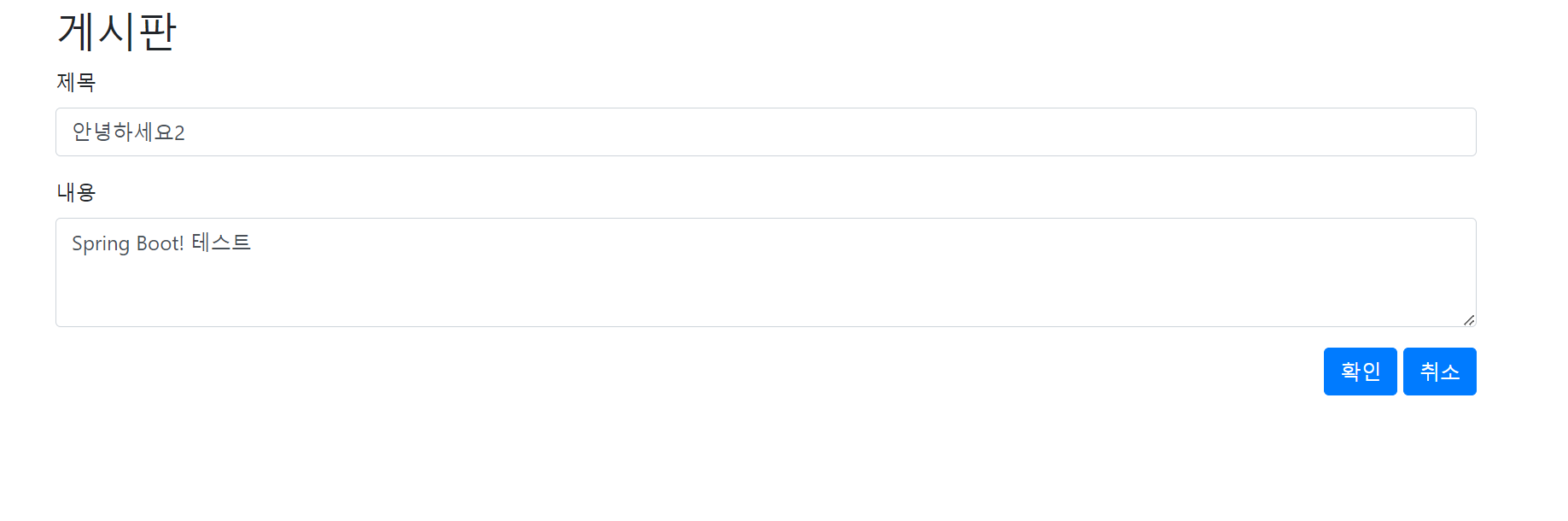
Task: Click the 확인 confirm button
Action: point(1360,372)
